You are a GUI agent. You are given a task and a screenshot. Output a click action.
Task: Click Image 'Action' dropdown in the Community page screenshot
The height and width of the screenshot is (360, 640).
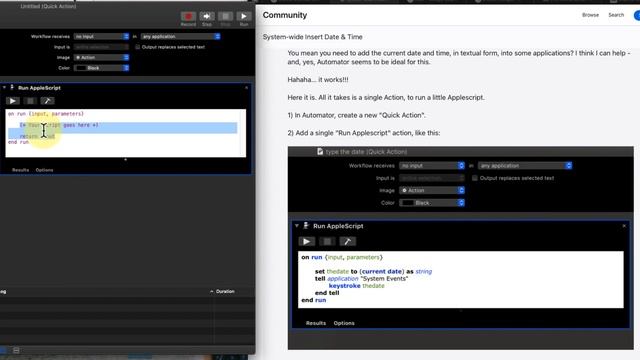pos(432,190)
